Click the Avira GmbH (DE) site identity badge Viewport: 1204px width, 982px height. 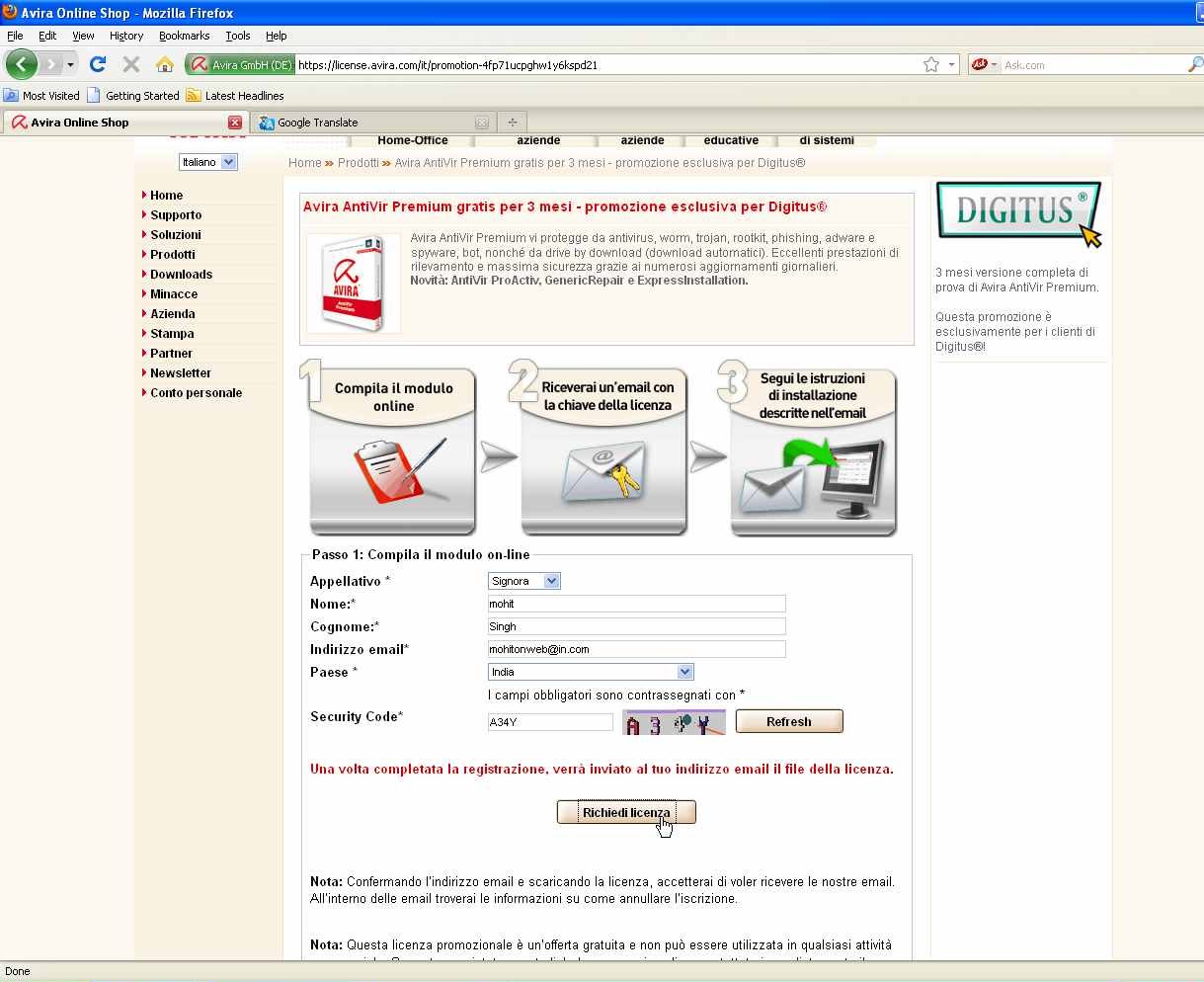click(240, 65)
